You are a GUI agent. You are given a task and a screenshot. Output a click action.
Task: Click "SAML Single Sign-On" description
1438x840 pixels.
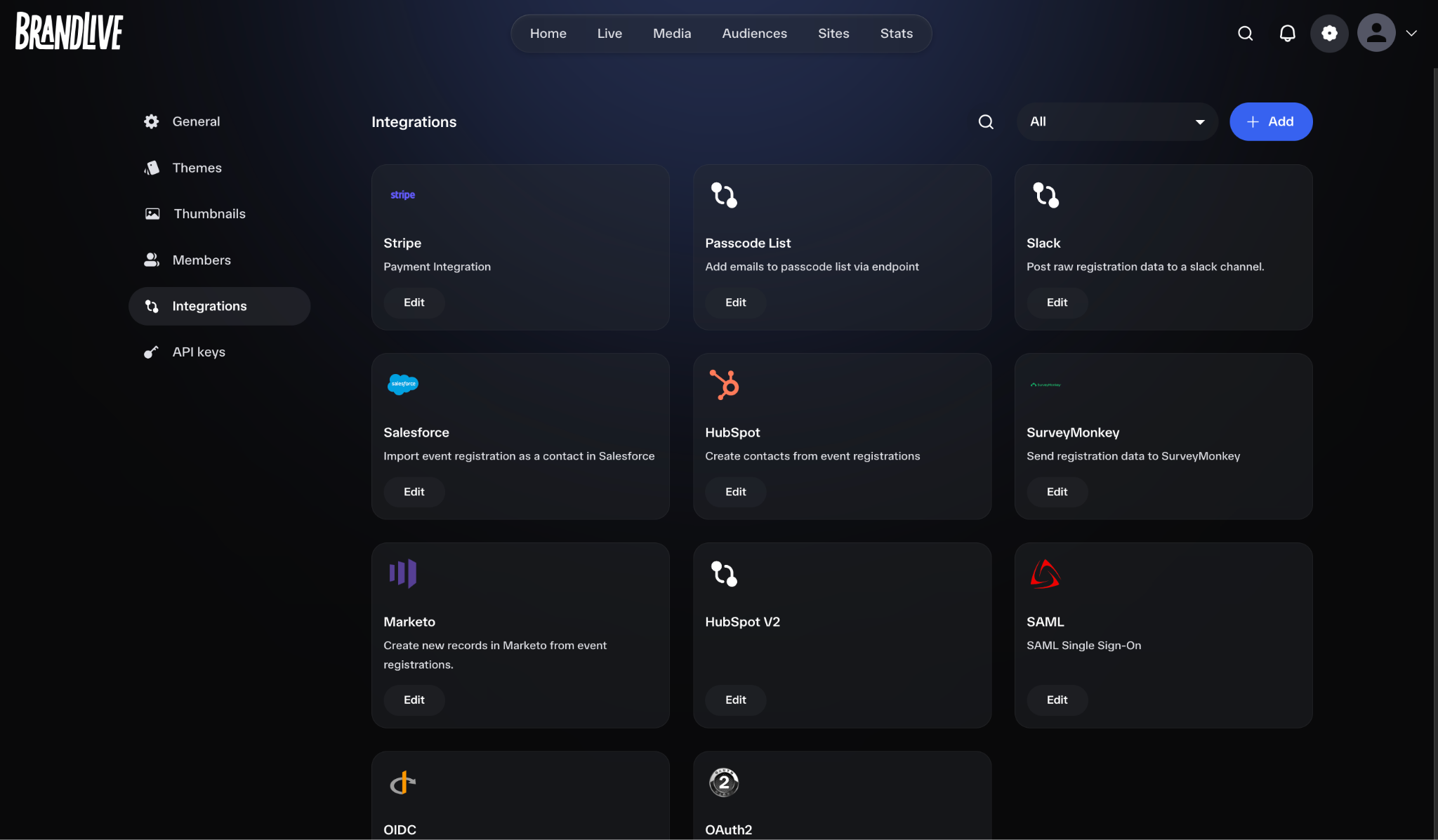pyautogui.click(x=1084, y=646)
